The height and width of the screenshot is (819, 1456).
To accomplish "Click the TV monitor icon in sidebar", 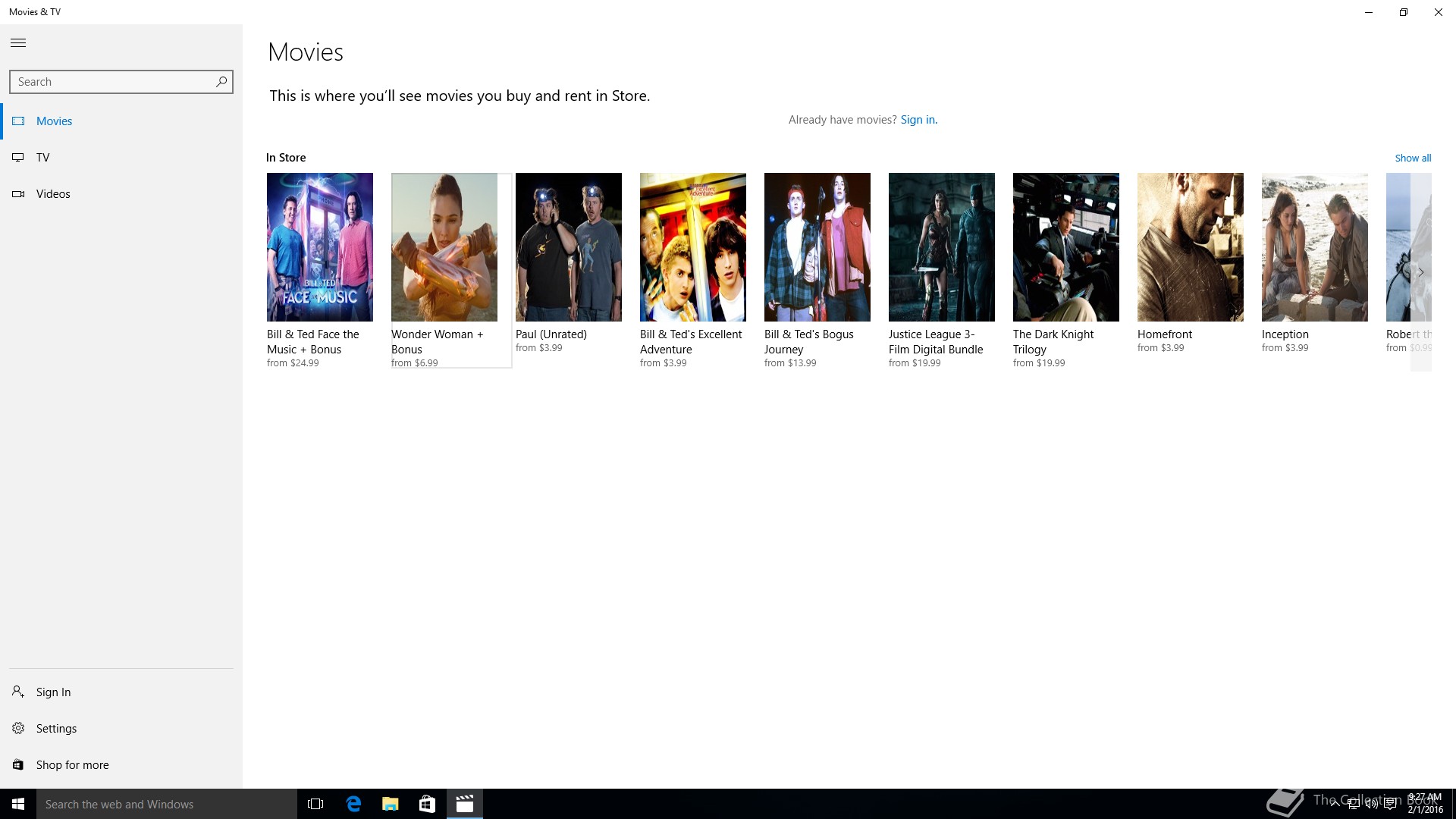I will click(18, 158).
